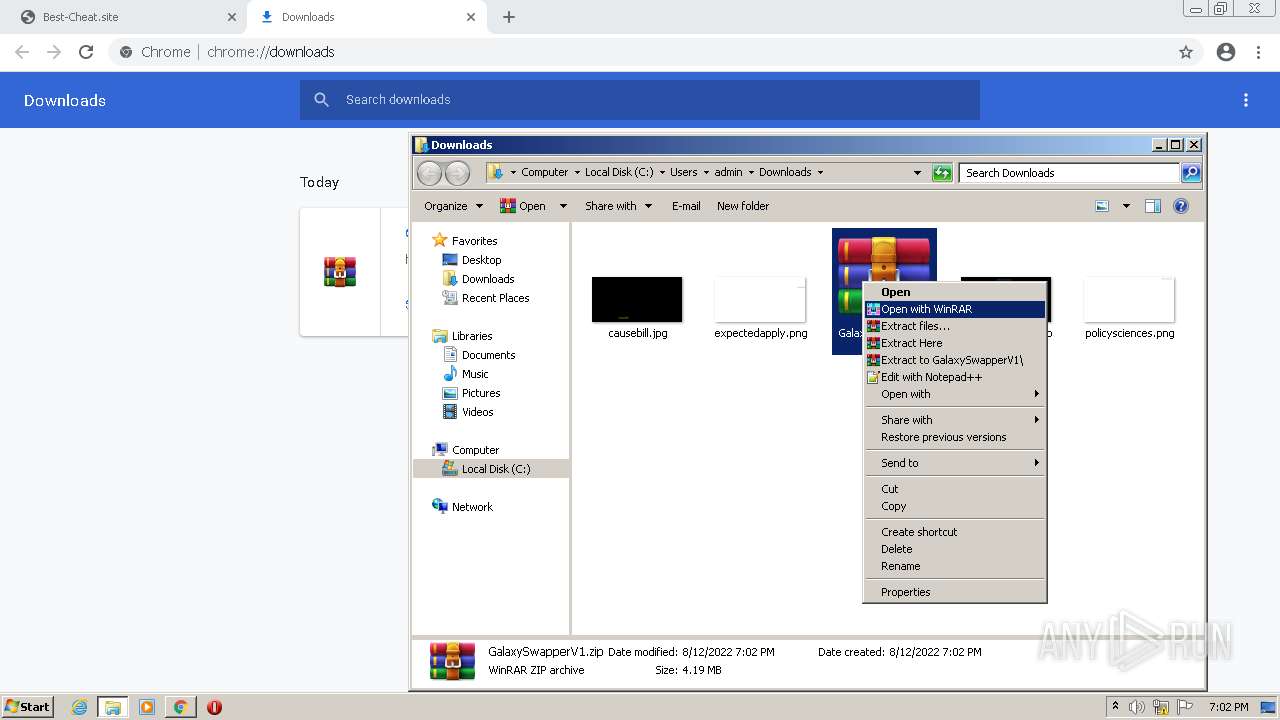Click Chrome back button

point(22,52)
